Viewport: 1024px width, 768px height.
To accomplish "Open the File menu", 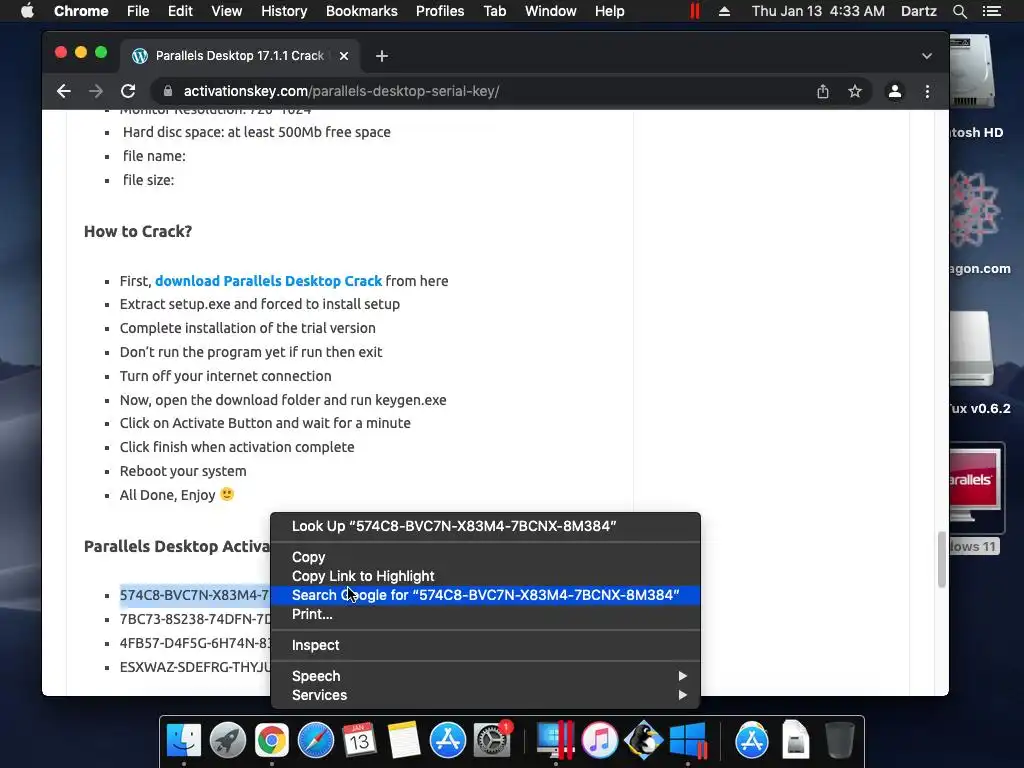I will pyautogui.click(x=138, y=11).
